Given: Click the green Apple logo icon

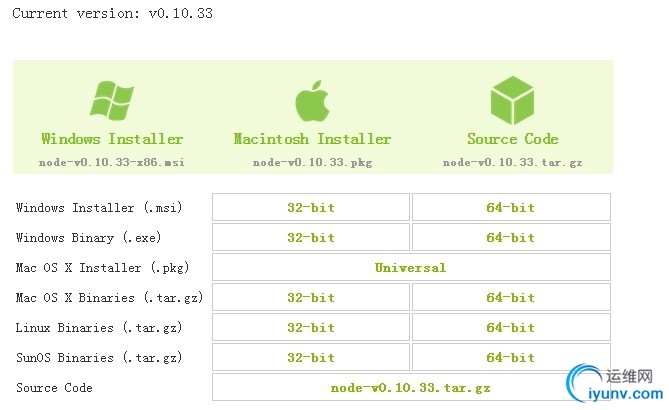Looking at the screenshot, I should pyautogui.click(x=312, y=101).
